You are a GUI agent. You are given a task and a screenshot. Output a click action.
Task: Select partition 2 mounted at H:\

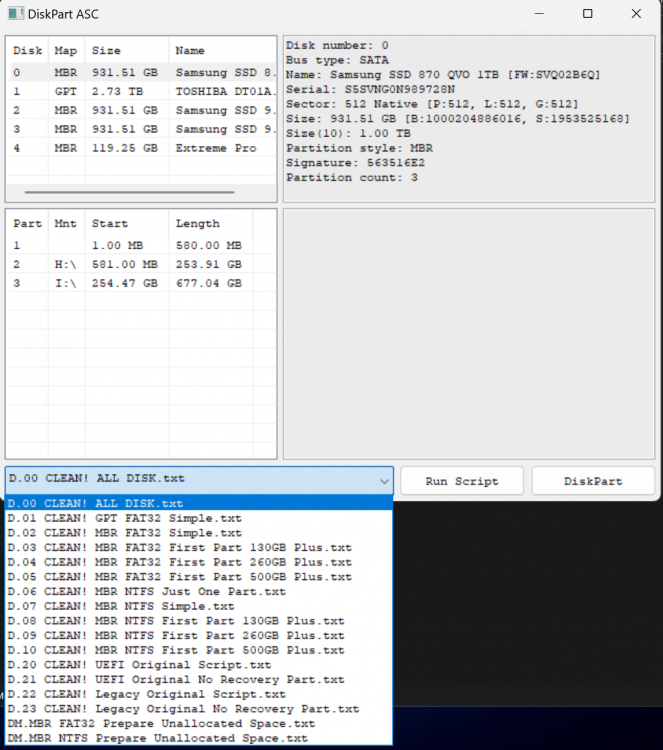pyautogui.click(x=143, y=264)
